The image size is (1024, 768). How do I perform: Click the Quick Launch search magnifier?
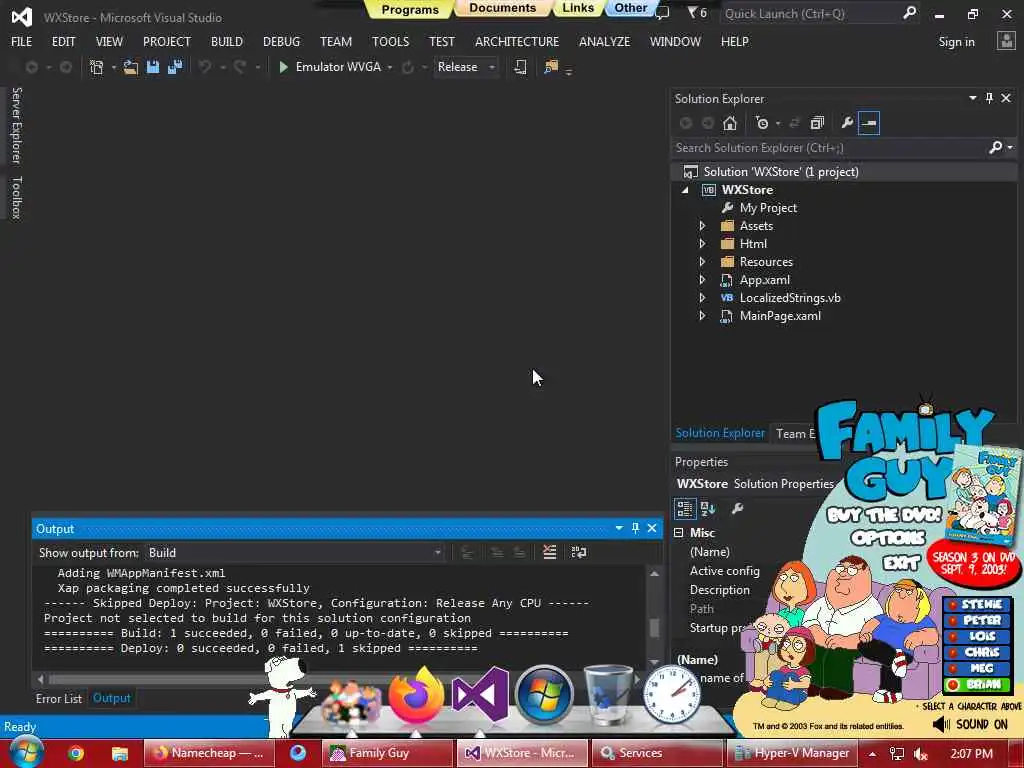coord(909,13)
